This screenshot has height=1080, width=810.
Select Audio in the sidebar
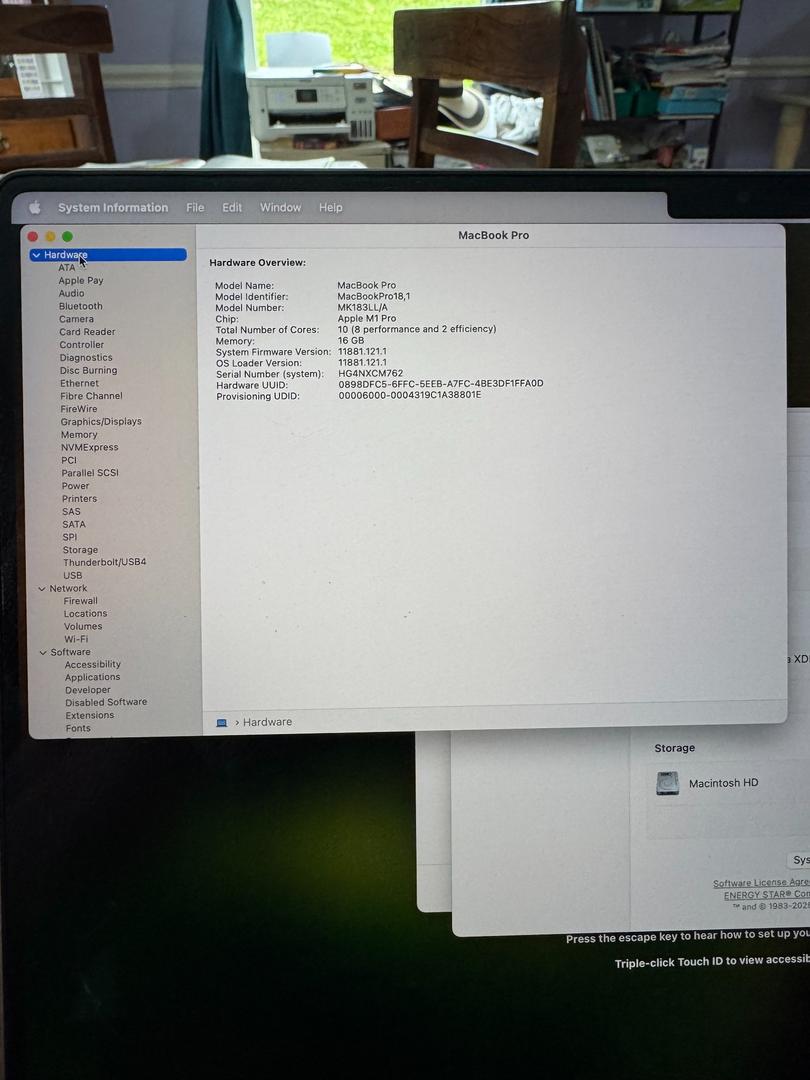[72, 293]
